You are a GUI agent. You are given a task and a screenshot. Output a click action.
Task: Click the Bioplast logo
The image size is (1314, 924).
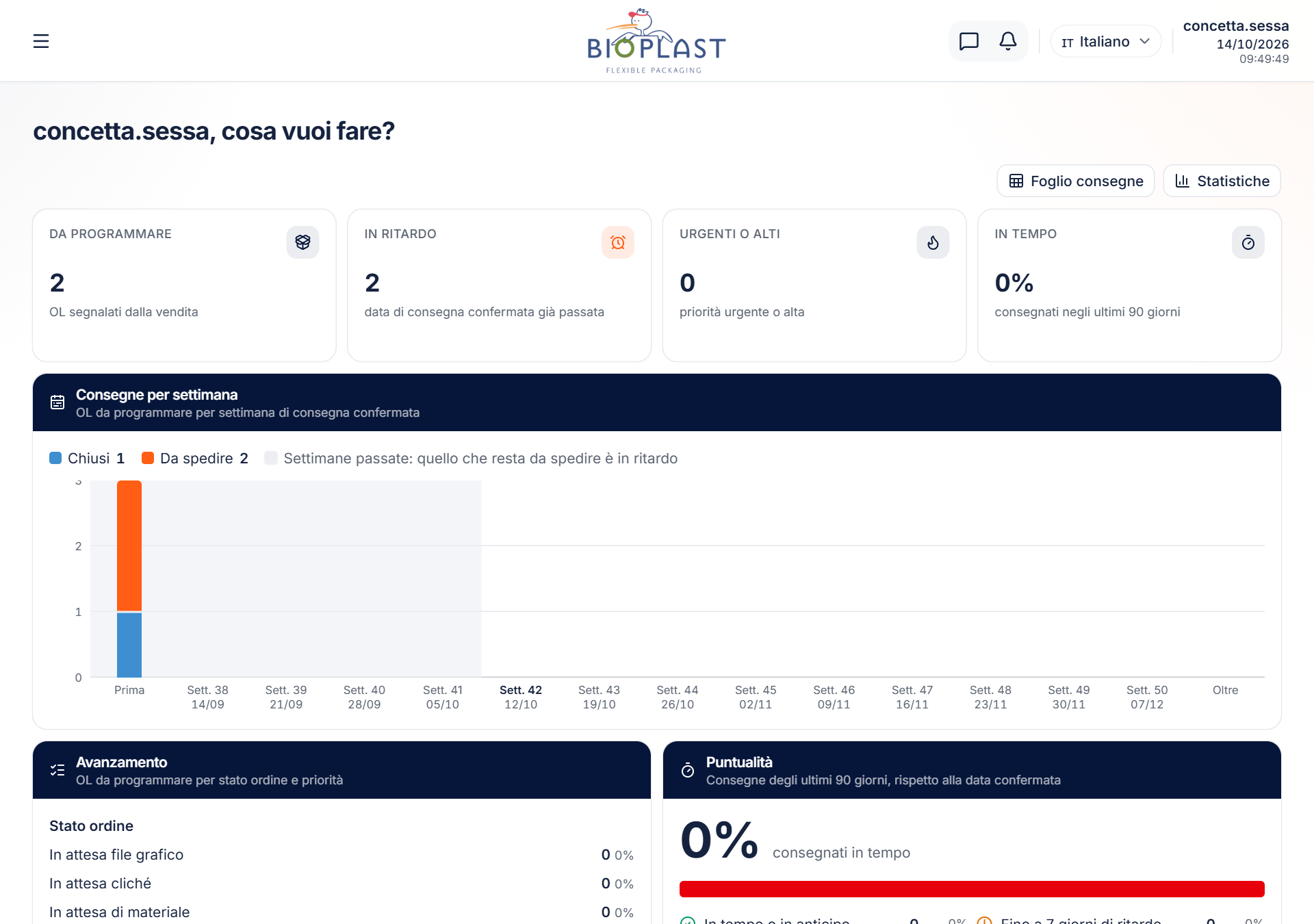[x=656, y=41]
